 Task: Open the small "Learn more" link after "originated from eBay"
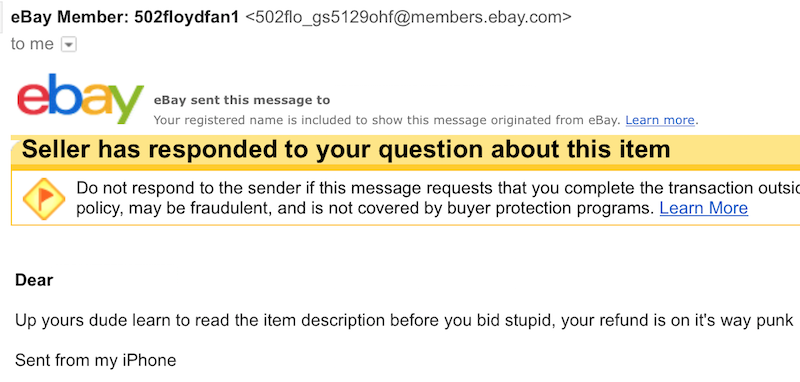point(660,120)
